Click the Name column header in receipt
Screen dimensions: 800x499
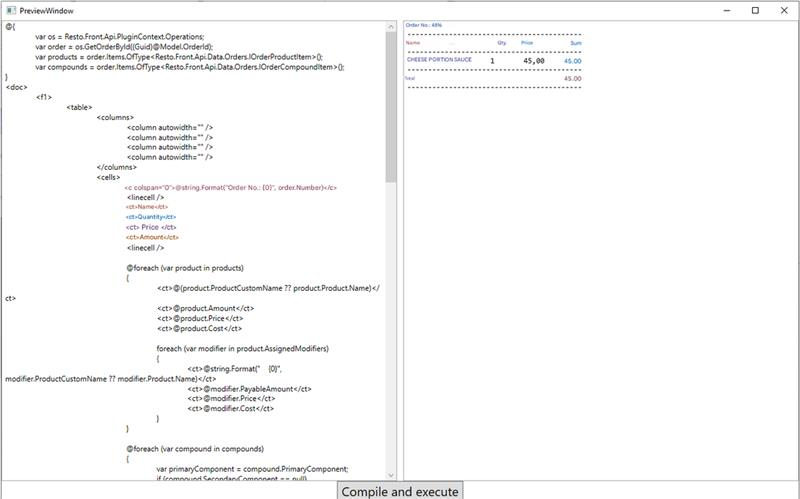click(413, 43)
